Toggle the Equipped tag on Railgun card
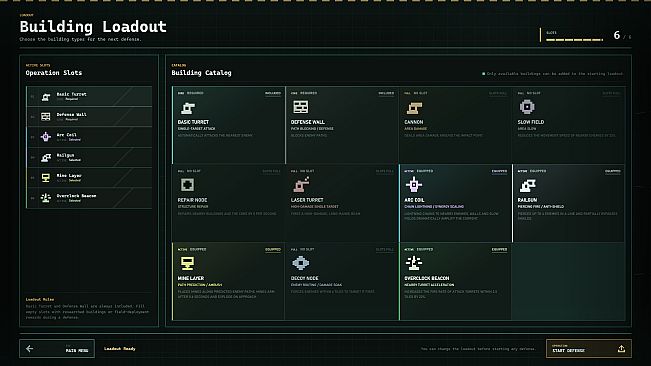The width and height of the screenshot is (651, 366). (612, 171)
